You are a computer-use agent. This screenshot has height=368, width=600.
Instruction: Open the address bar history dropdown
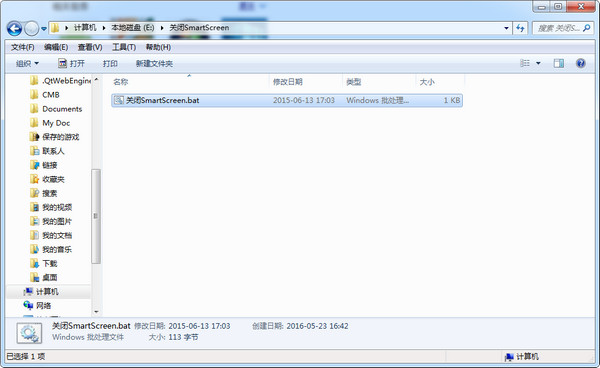coord(506,28)
